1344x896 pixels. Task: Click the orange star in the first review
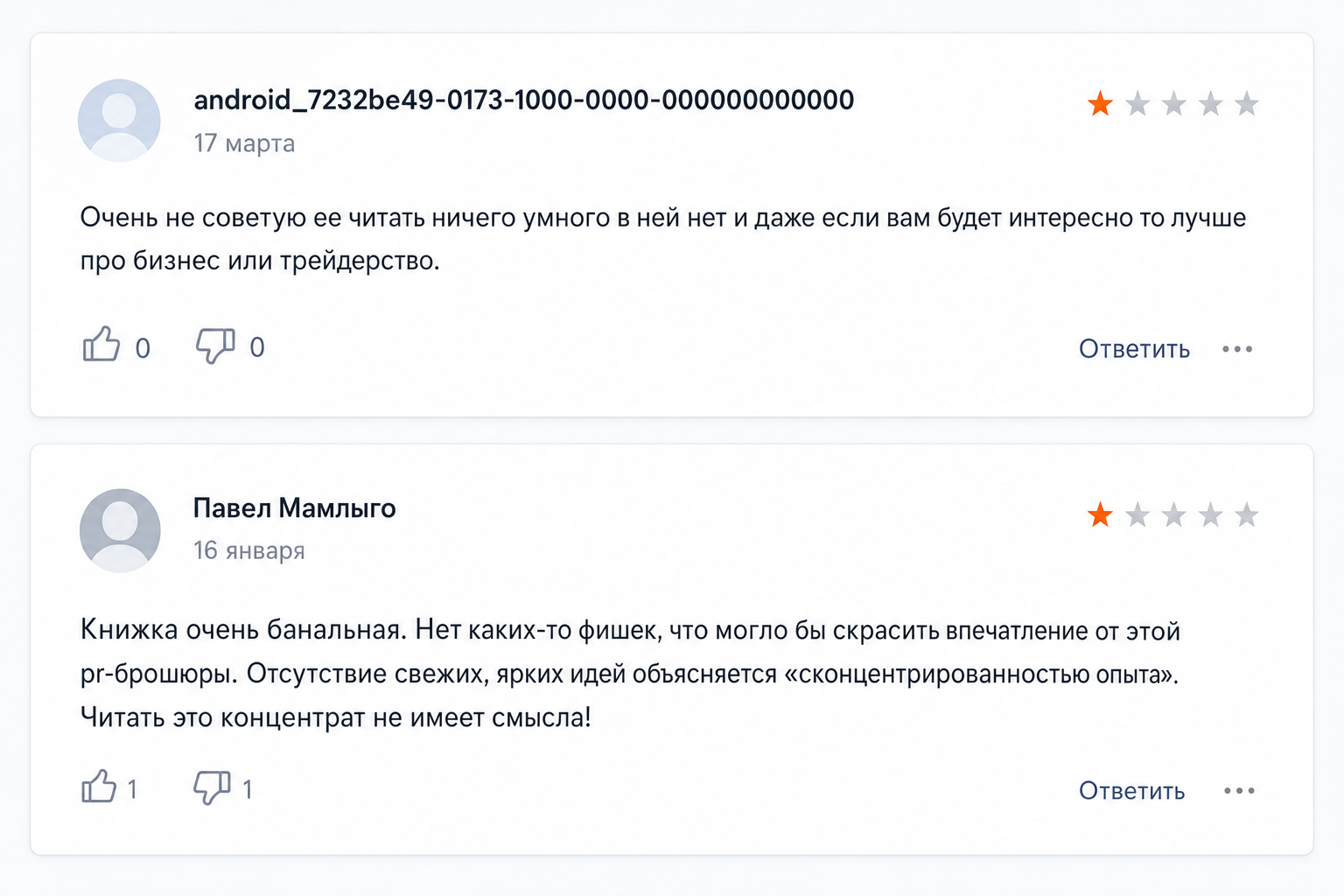click(x=1100, y=104)
